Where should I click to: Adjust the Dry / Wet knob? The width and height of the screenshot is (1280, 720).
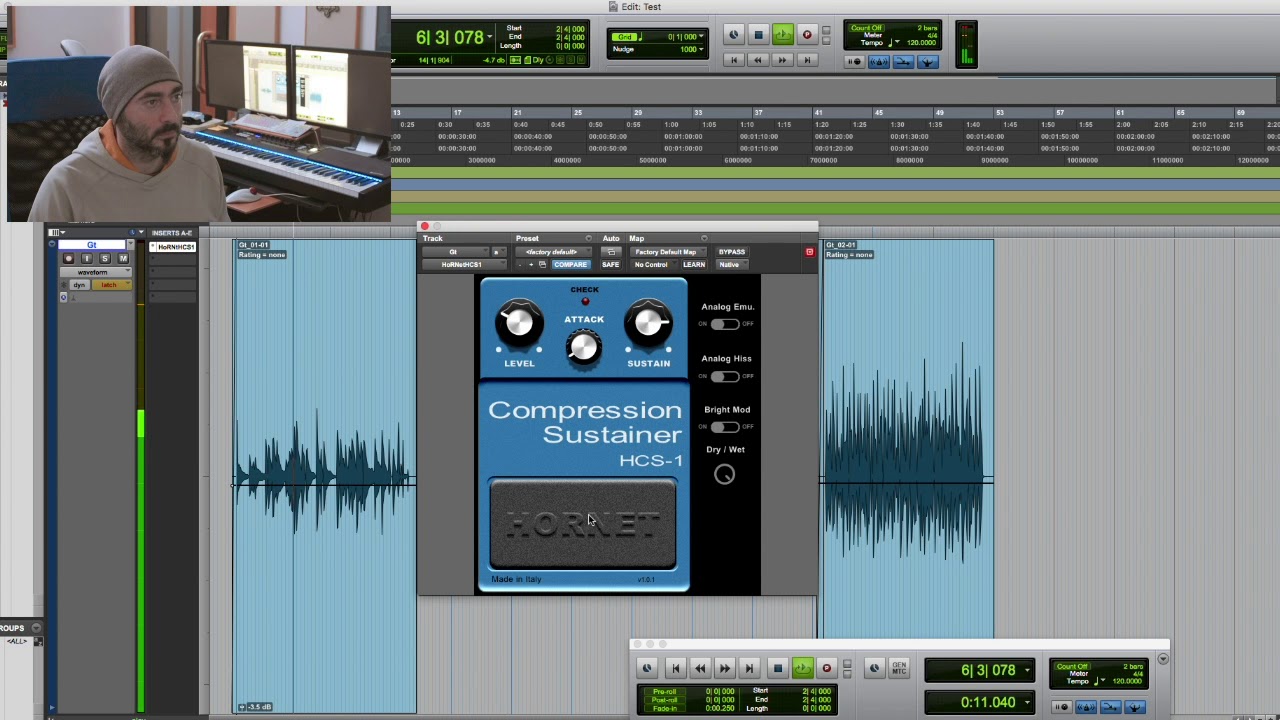(724, 475)
